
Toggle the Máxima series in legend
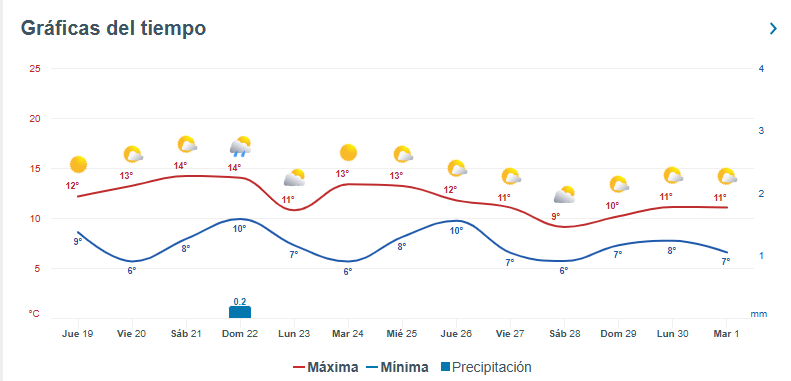[326, 367]
